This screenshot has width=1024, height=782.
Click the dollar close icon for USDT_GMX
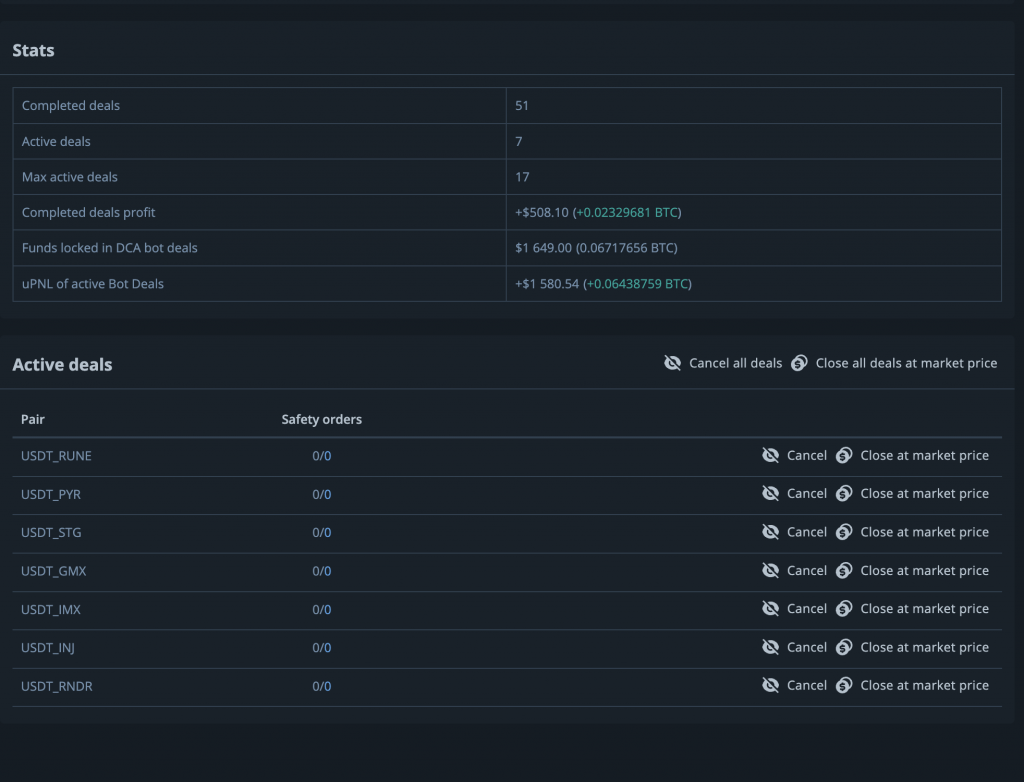coord(844,571)
